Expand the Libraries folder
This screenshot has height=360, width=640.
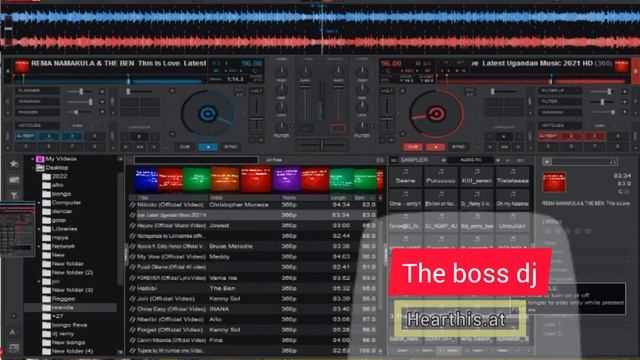40,229
